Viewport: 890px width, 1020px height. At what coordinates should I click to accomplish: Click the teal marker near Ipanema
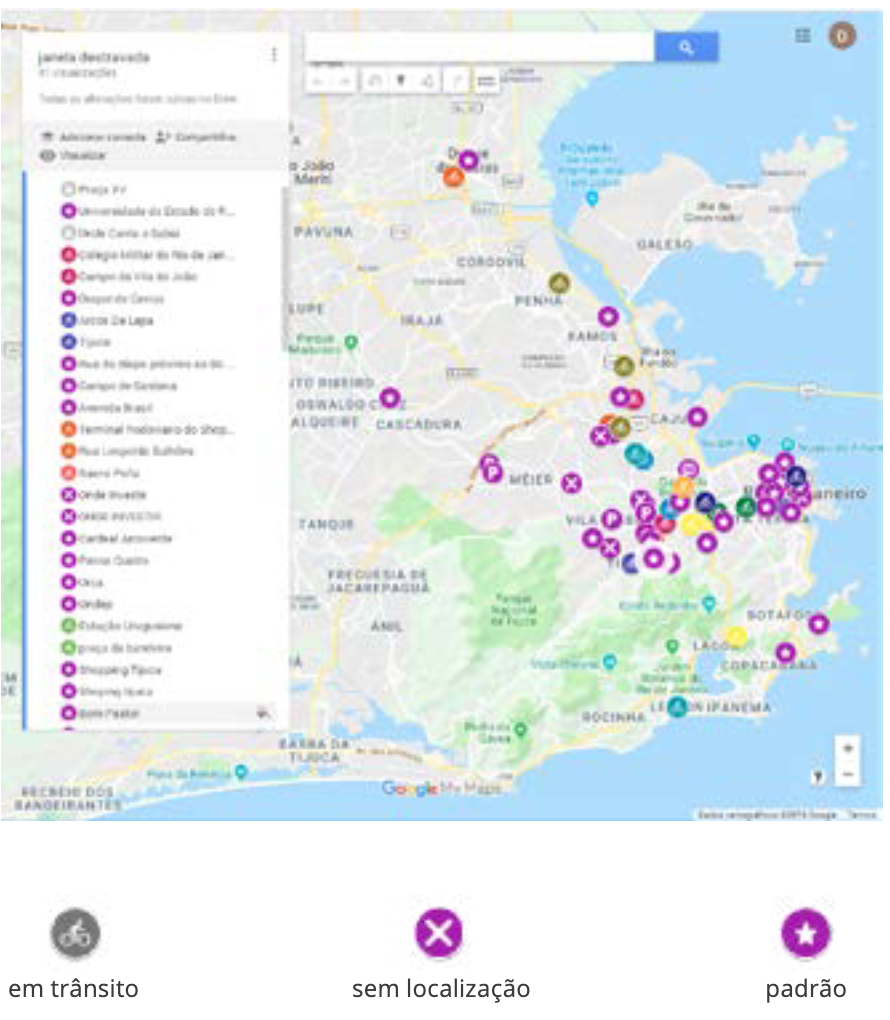(x=677, y=706)
